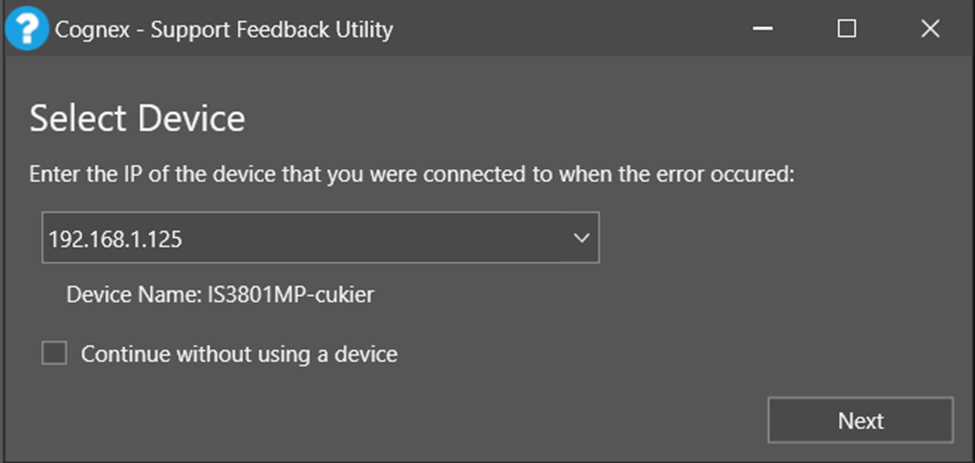The height and width of the screenshot is (463, 975).
Task: Click the 192.168.1.125 address in combo box
Action: tap(115, 239)
